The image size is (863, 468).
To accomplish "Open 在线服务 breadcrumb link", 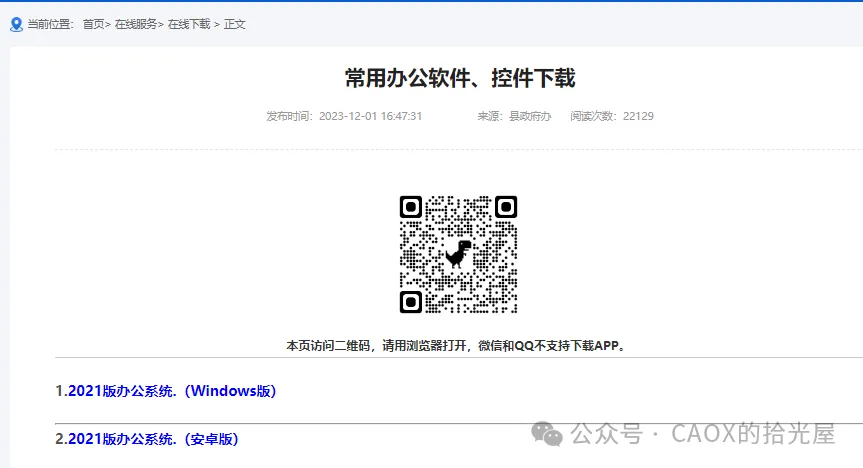I will pyautogui.click(x=136, y=24).
